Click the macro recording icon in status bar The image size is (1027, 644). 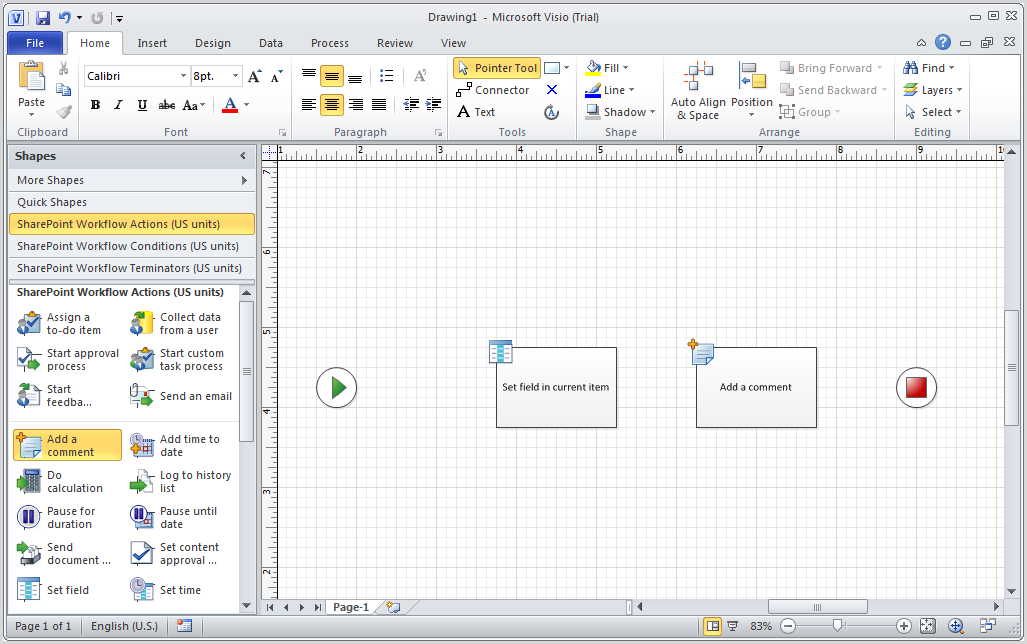tap(185, 626)
